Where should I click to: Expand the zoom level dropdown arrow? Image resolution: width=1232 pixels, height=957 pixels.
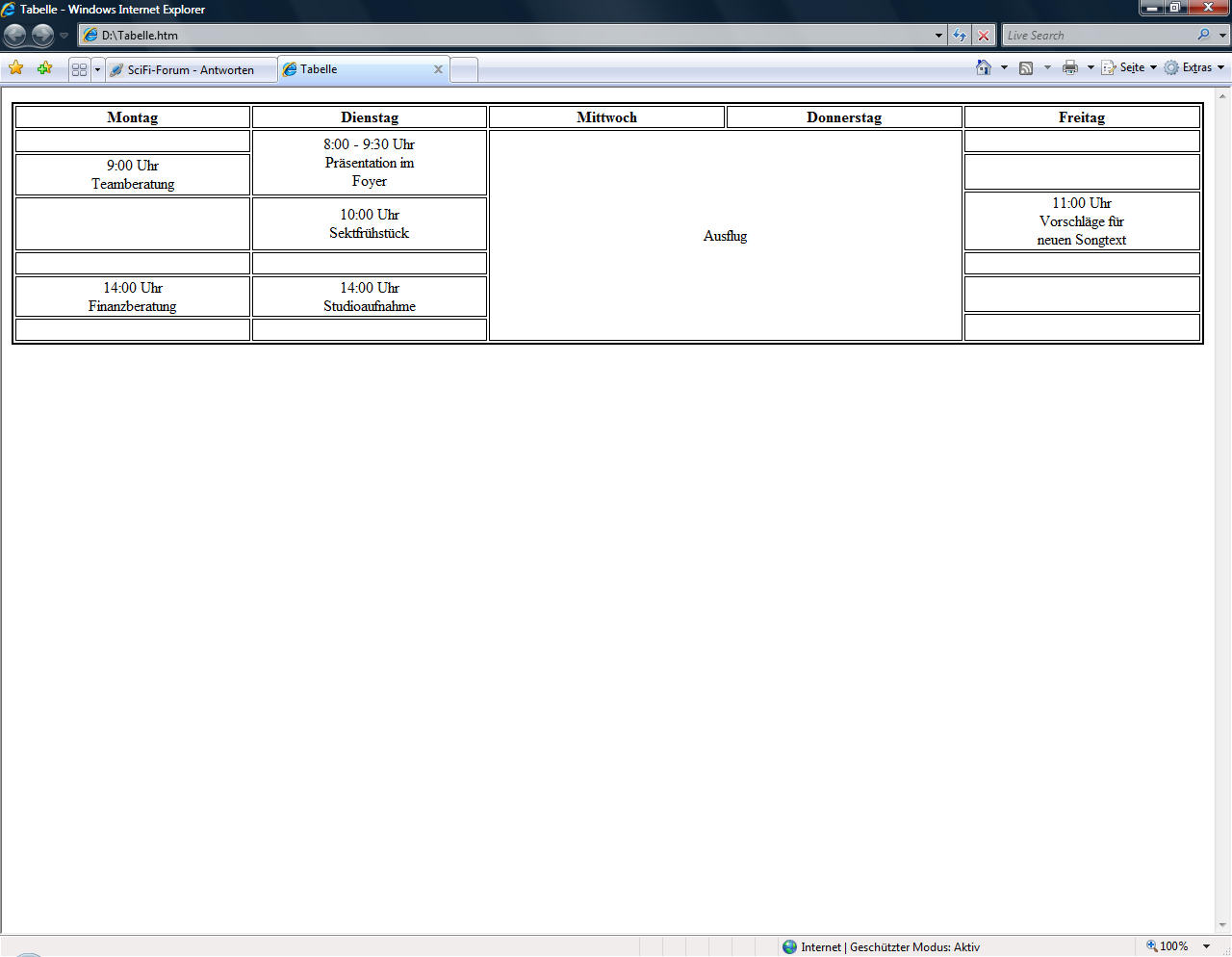tap(1206, 946)
